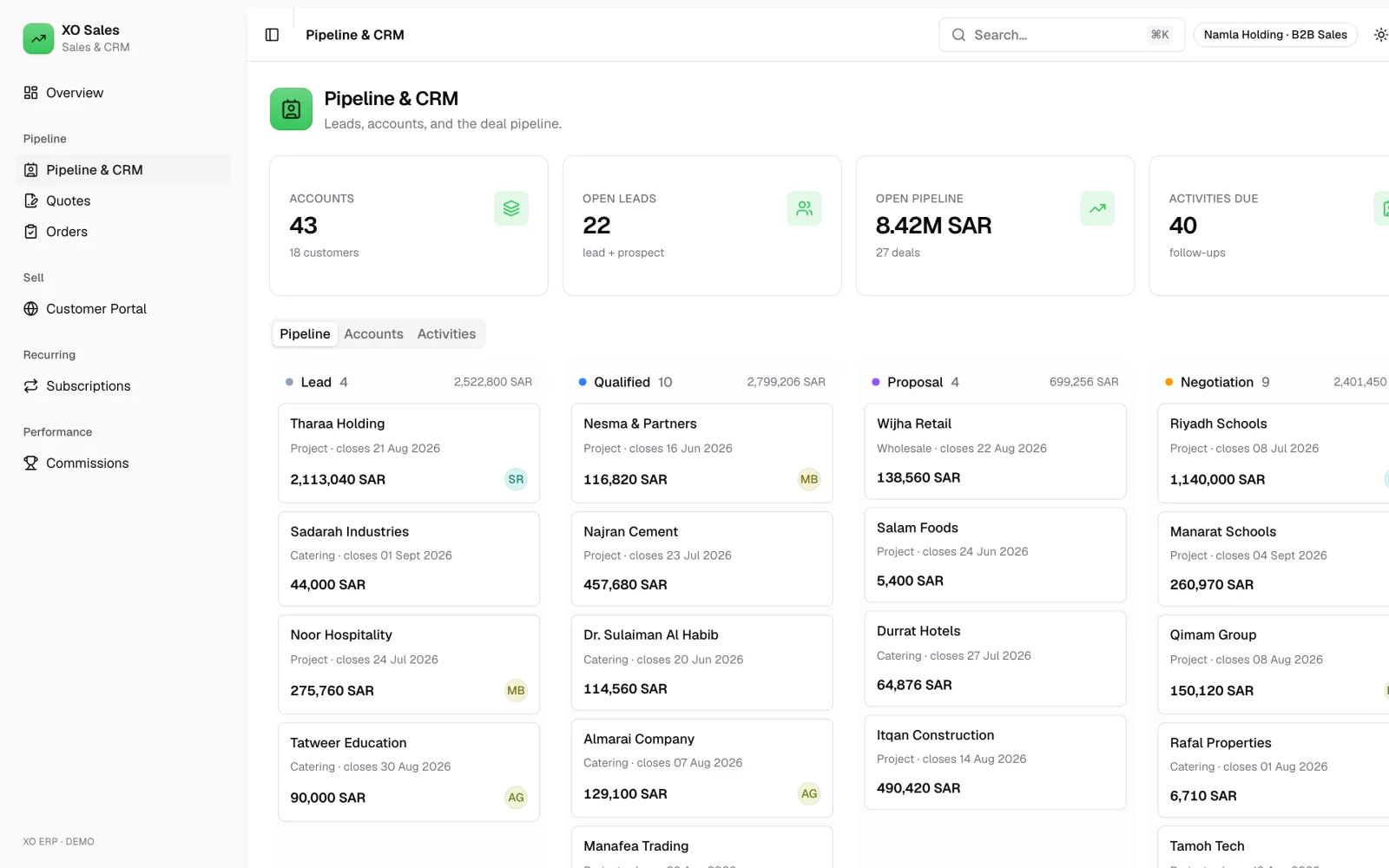The width and height of the screenshot is (1389, 868).
Task: Open the Itqan Construction deal card
Action: (995, 763)
